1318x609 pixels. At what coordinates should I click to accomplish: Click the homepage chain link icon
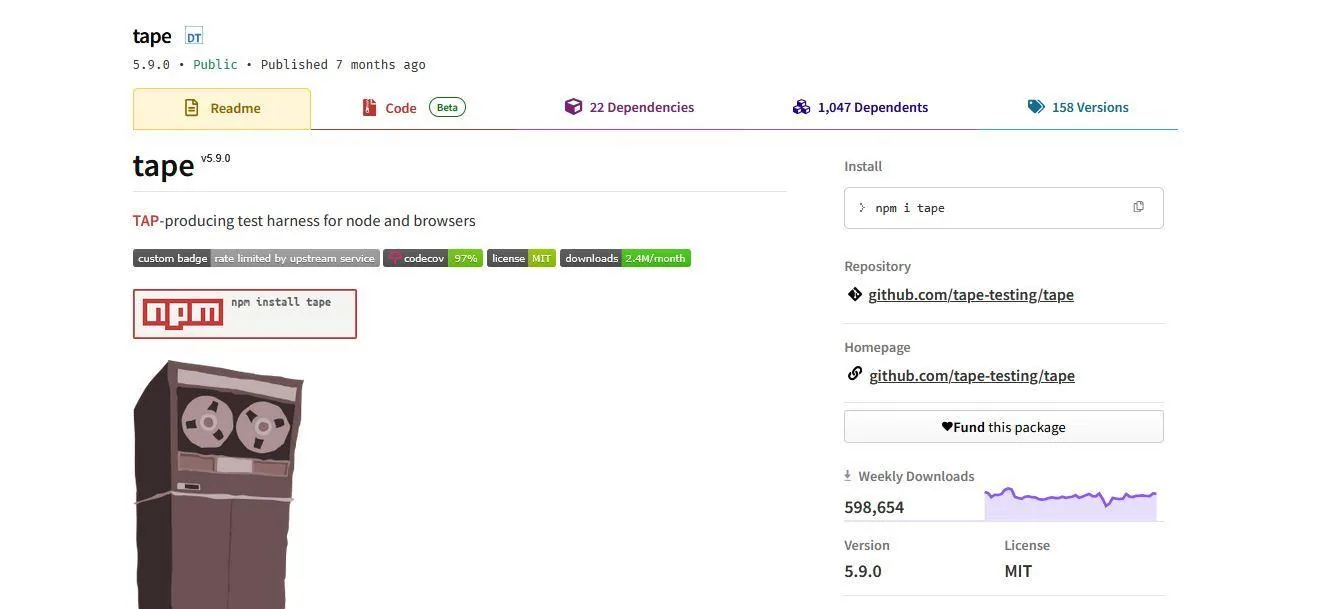[855, 374]
